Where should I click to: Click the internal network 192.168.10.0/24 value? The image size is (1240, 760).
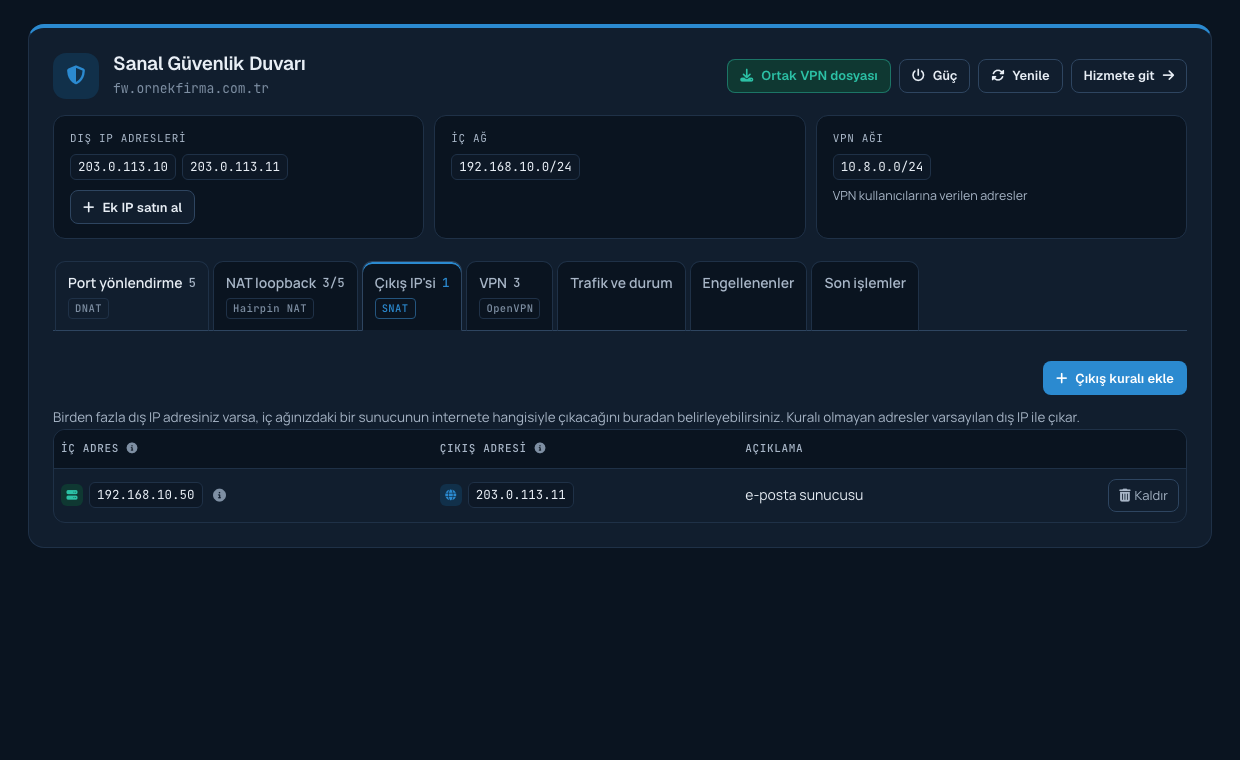[x=515, y=167]
